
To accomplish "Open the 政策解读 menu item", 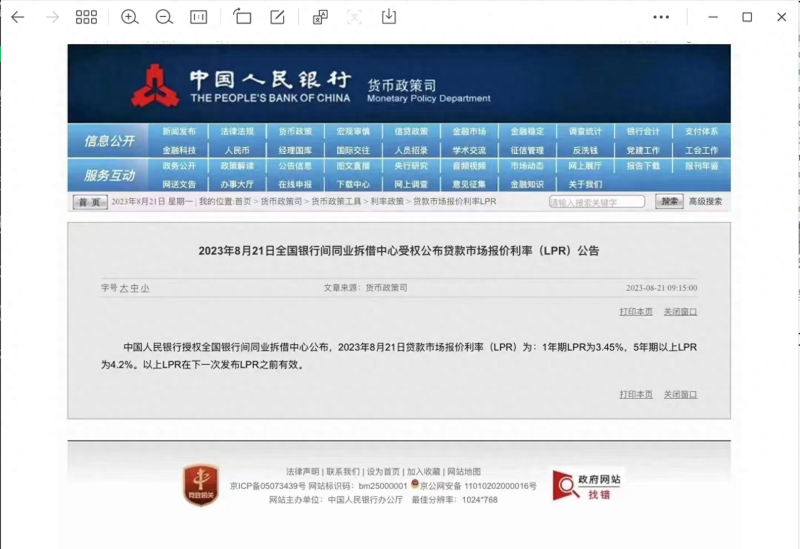I will (x=237, y=166).
